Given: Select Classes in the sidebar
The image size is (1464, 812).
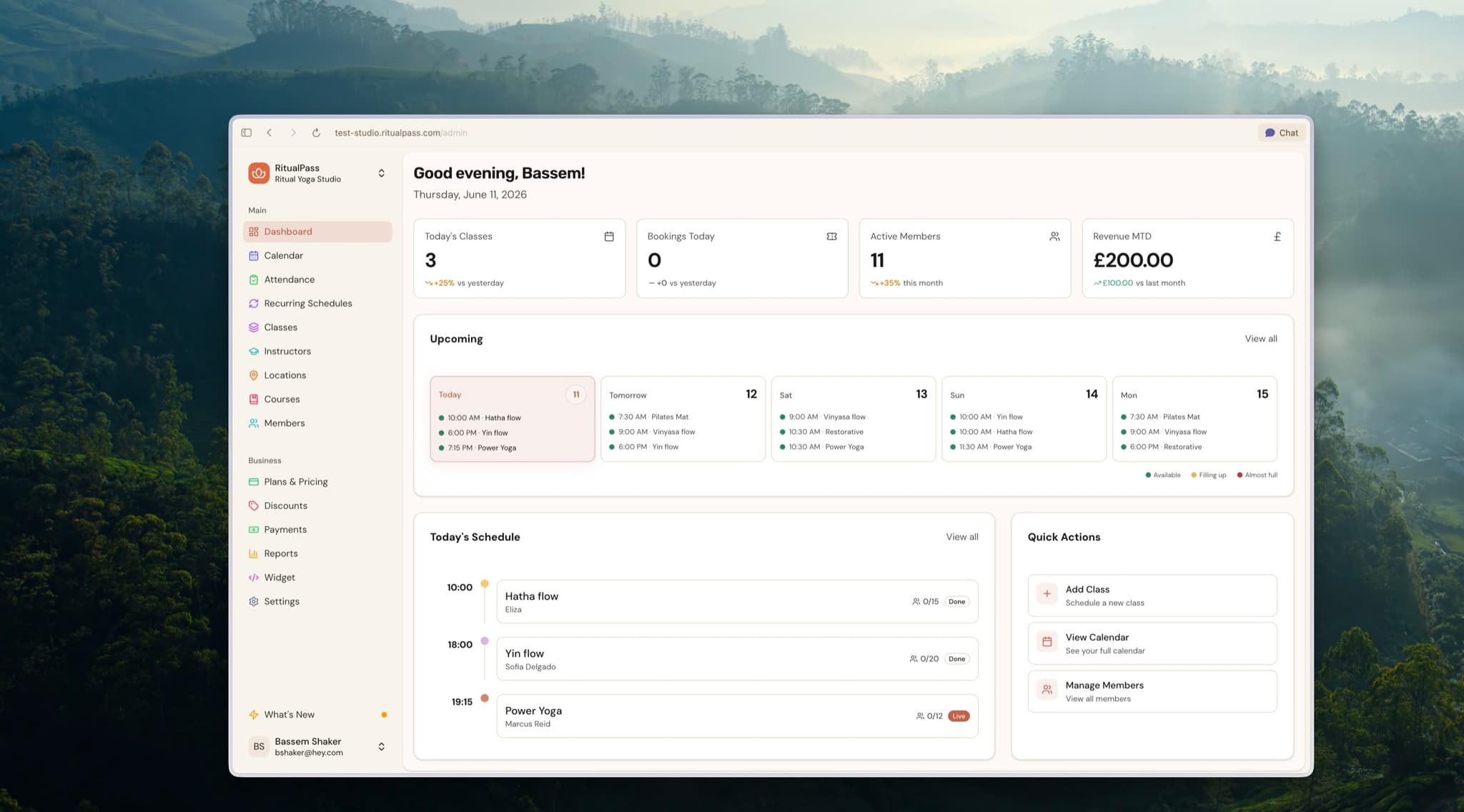Looking at the screenshot, I should coord(317,327).
